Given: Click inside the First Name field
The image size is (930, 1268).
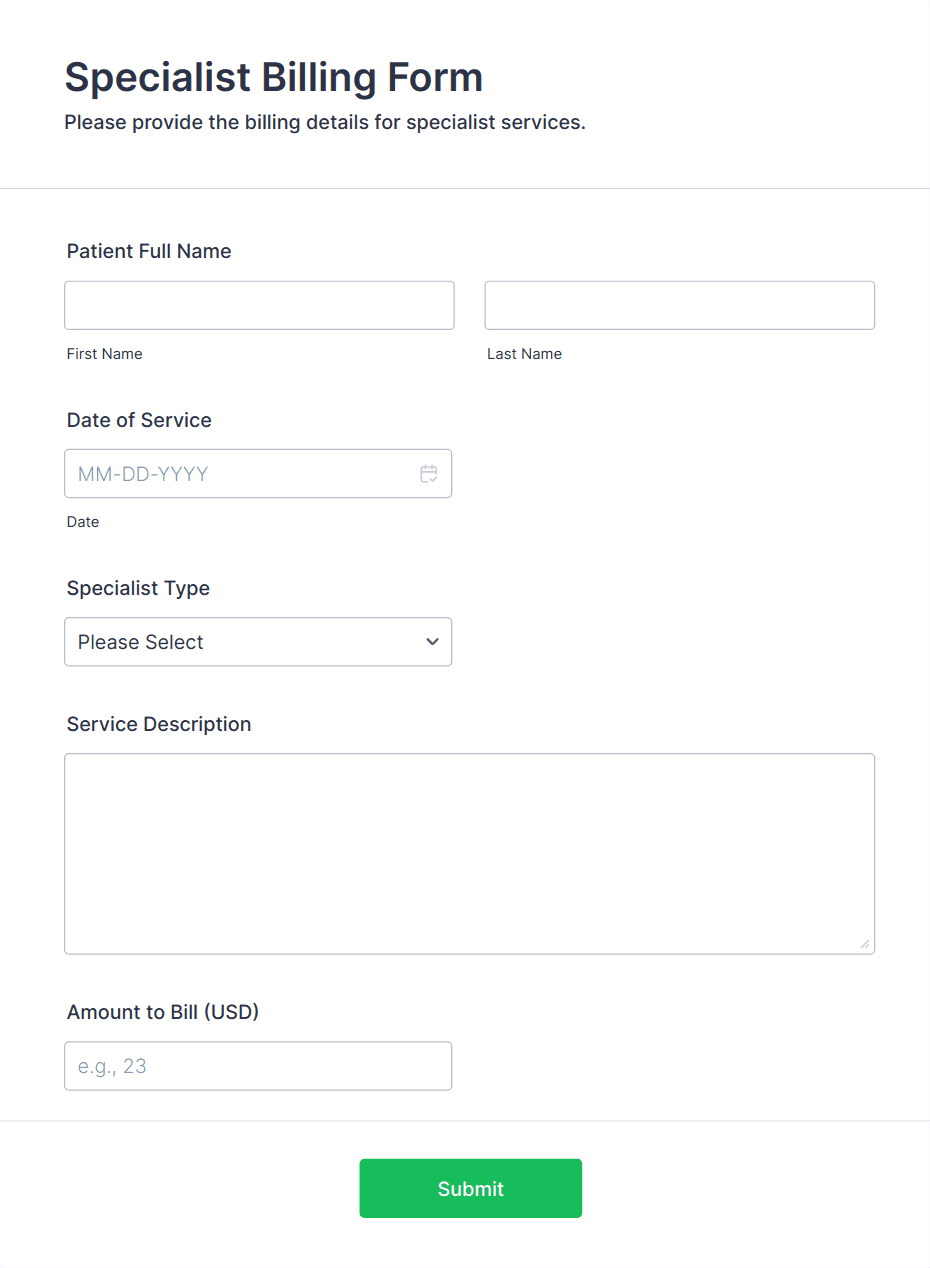Looking at the screenshot, I should (x=259, y=305).
